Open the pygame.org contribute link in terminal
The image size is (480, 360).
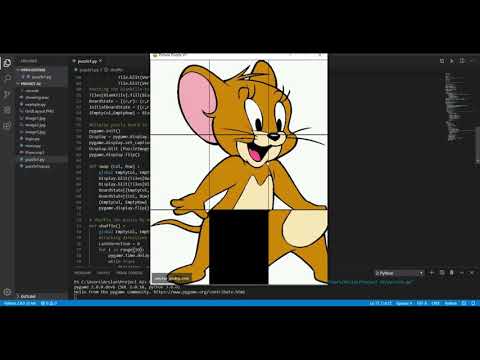(x=199, y=292)
